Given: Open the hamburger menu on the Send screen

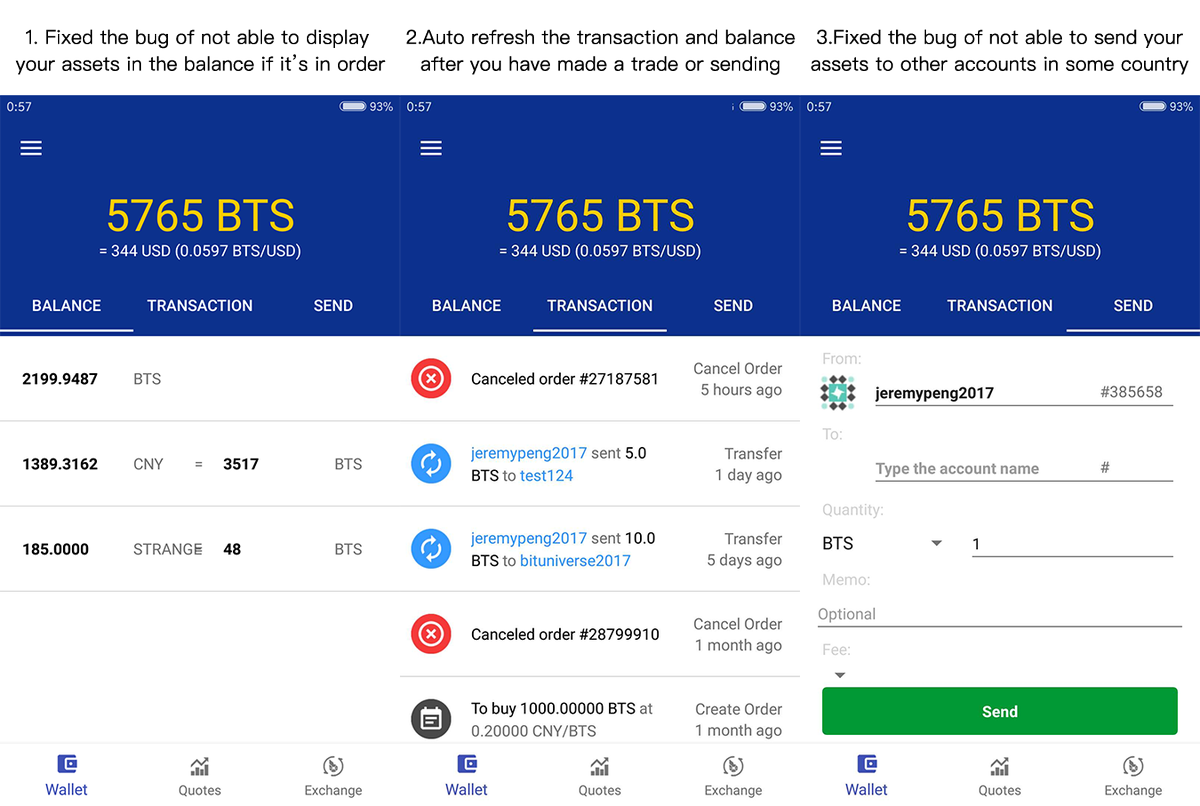Looking at the screenshot, I should (x=831, y=148).
